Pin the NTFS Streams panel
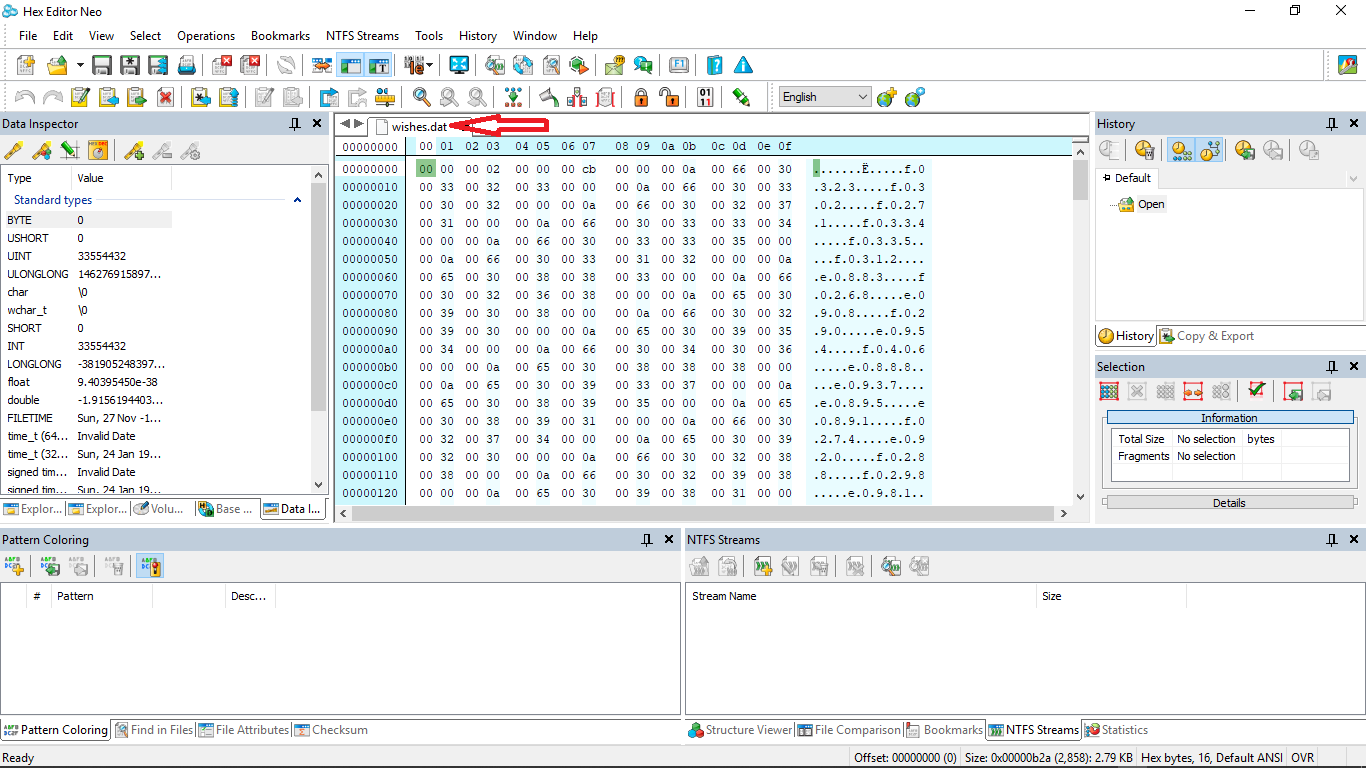 pyautogui.click(x=1332, y=539)
